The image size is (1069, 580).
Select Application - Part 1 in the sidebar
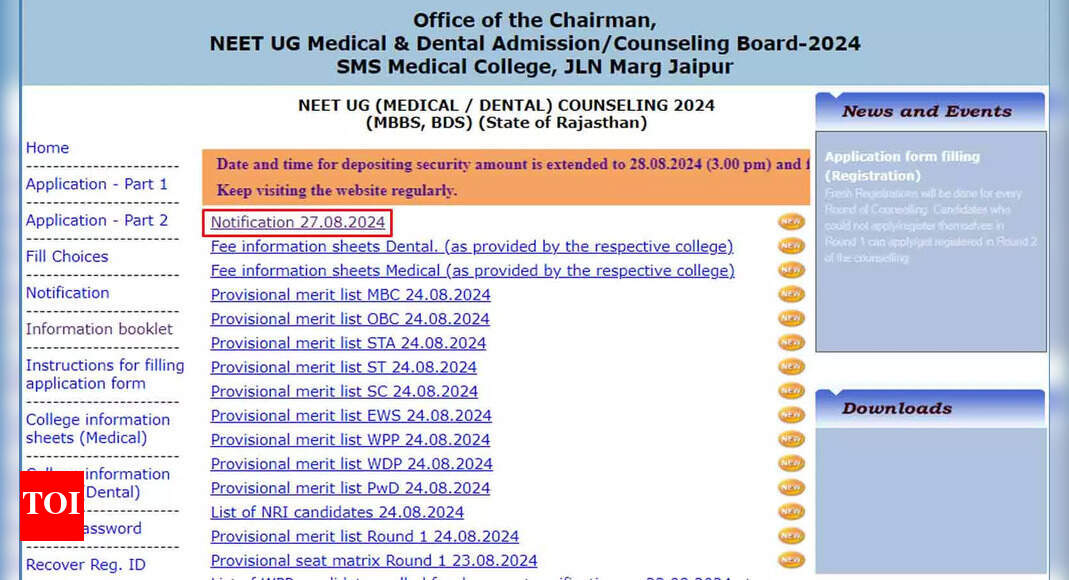click(96, 184)
